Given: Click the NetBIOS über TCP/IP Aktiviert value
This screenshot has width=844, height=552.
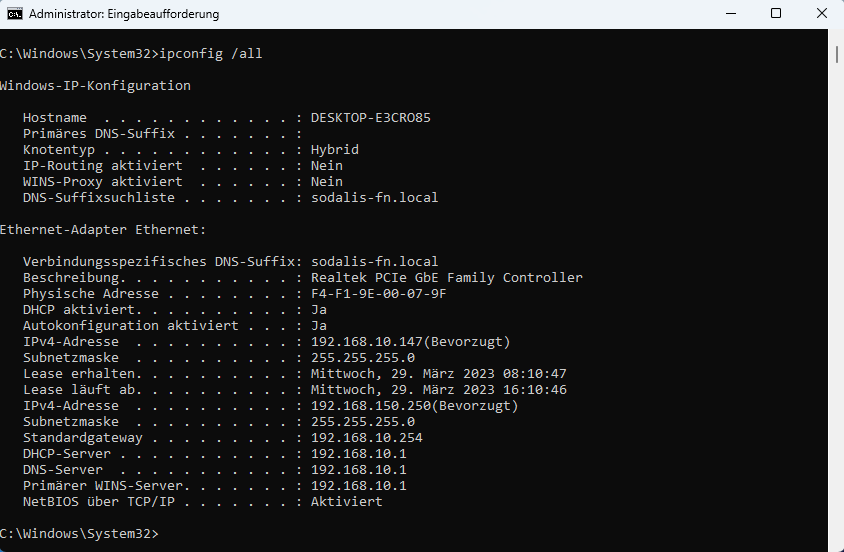Looking at the screenshot, I should pyautogui.click(x=347, y=502).
